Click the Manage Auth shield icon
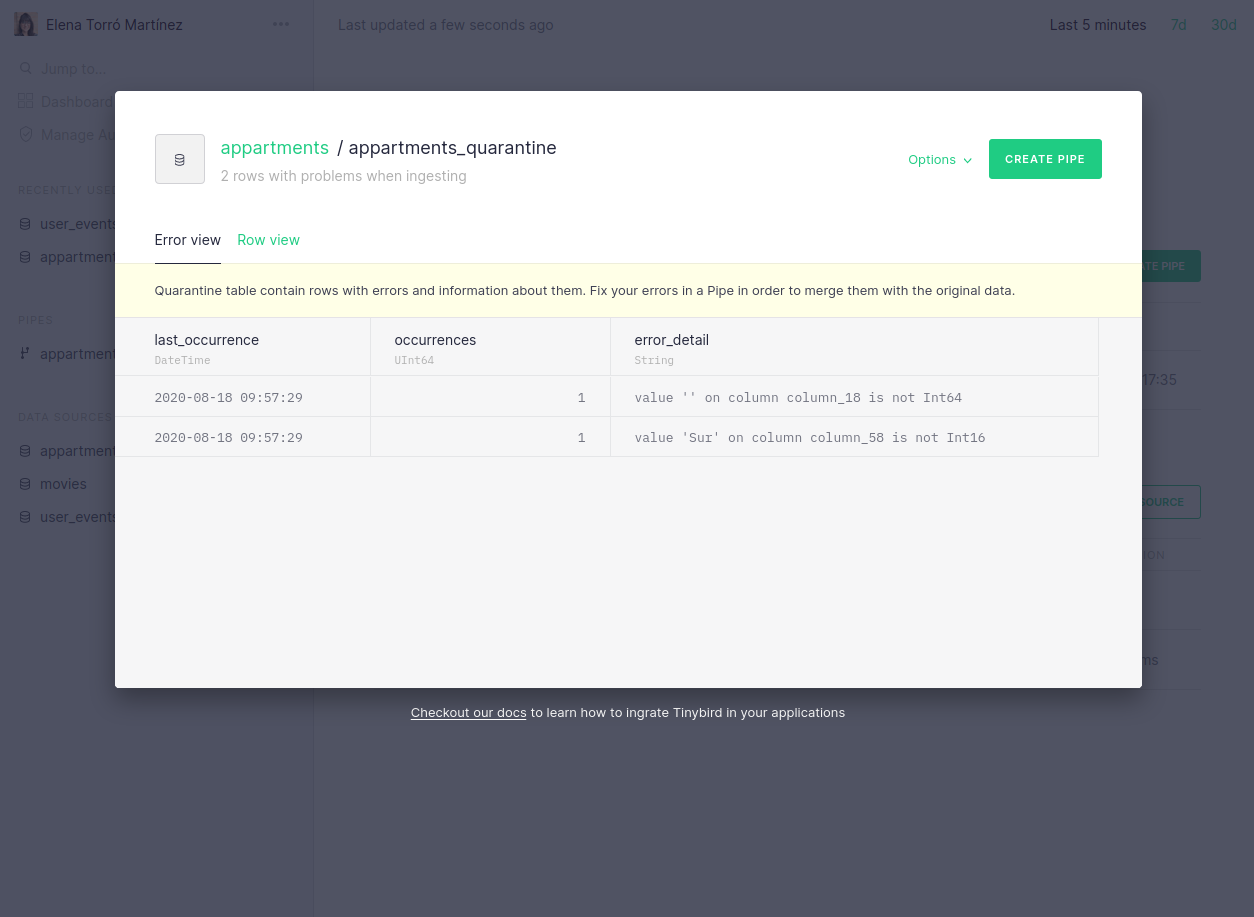 click(x=26, y=135)
